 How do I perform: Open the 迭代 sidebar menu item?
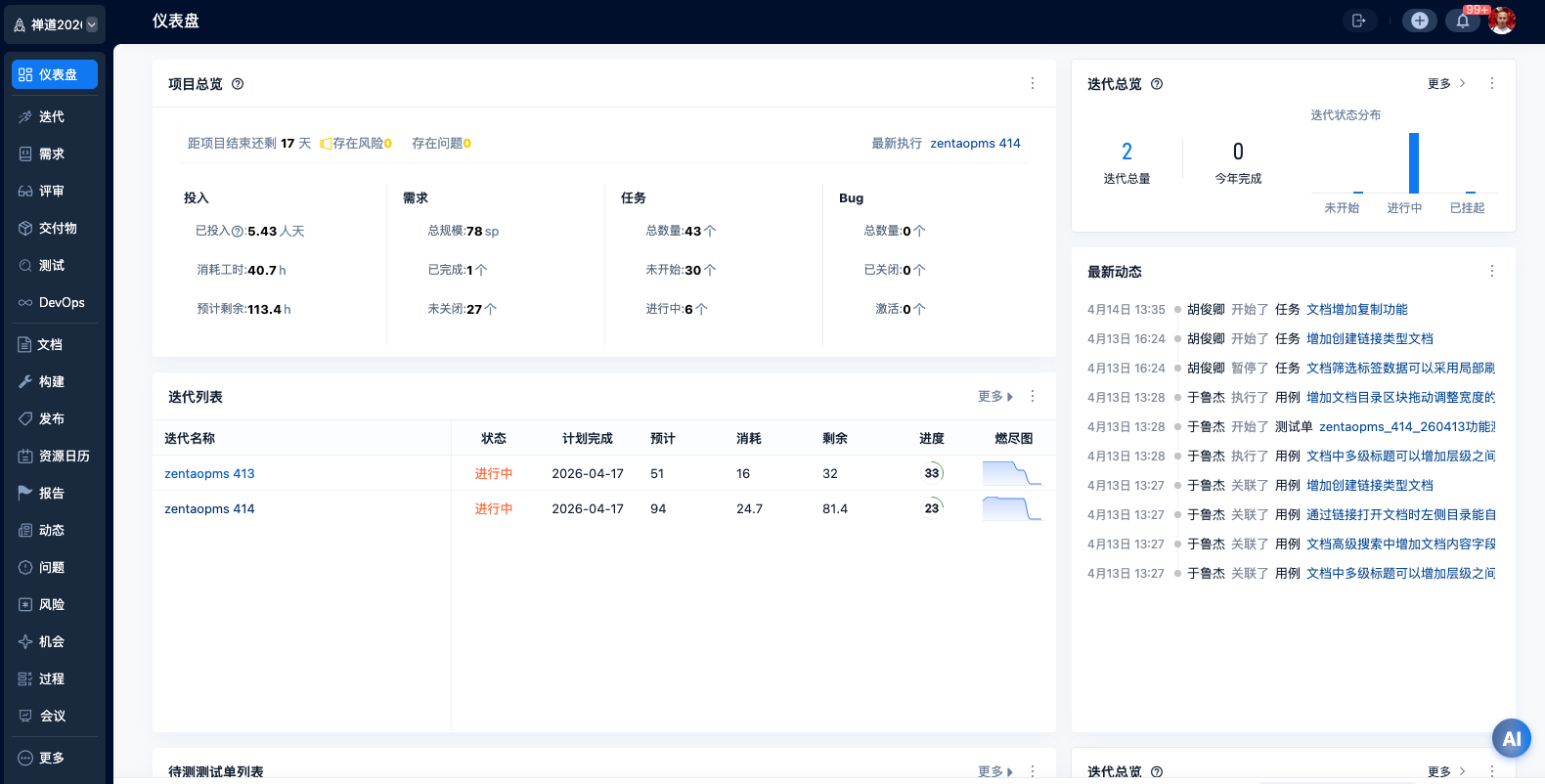click(x=52, y=116)
